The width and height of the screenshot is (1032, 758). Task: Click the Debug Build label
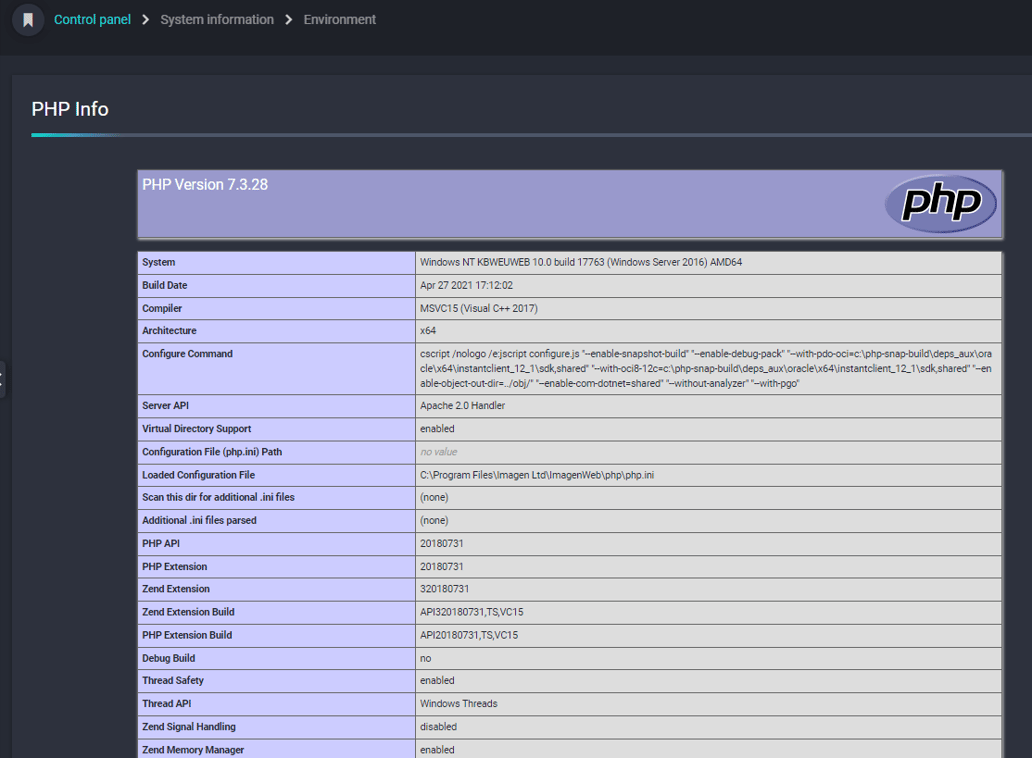pos(168,659)
